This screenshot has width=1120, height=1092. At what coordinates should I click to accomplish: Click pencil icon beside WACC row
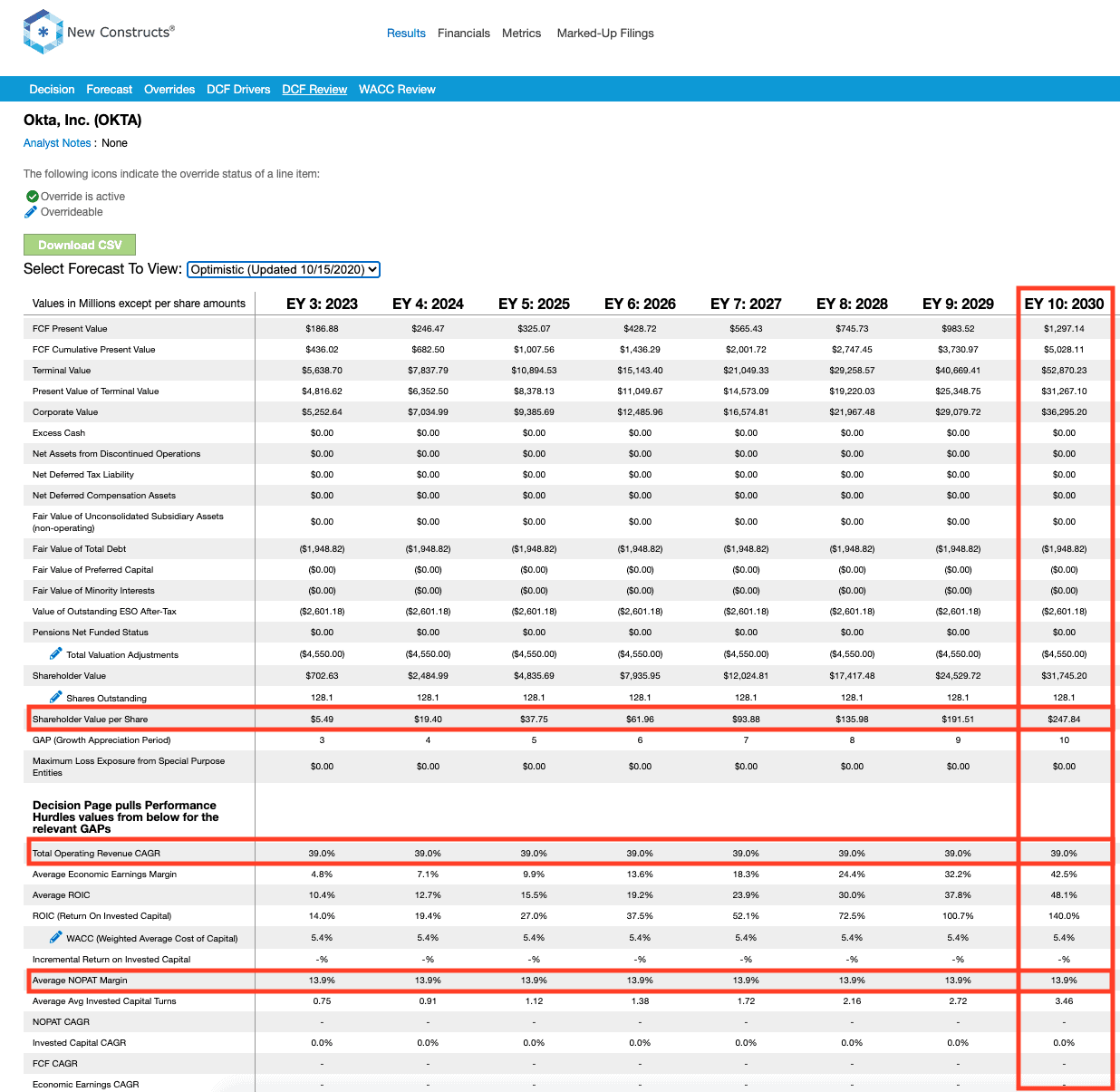click(56, 937)
